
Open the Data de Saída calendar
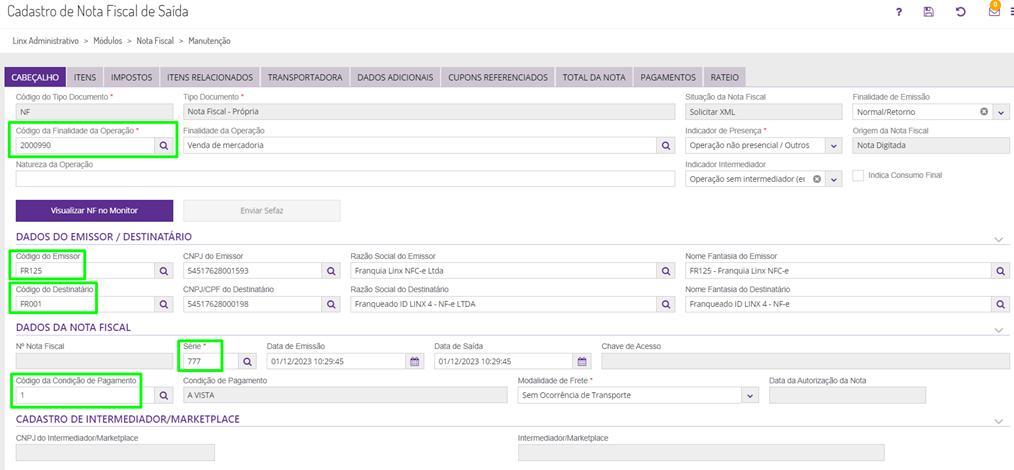pos(583,361)
